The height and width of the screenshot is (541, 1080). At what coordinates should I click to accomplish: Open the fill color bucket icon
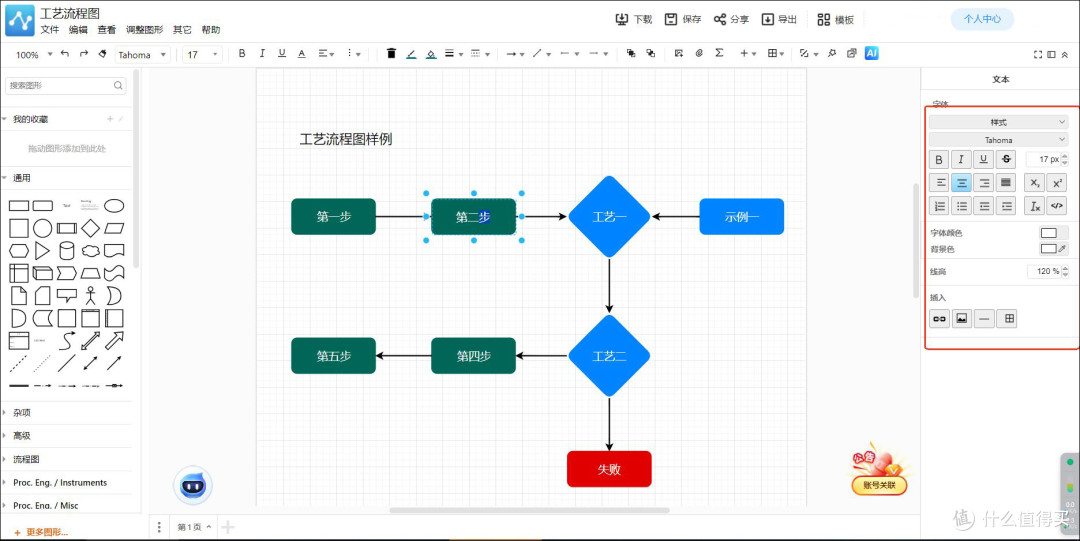pos(431,54)
